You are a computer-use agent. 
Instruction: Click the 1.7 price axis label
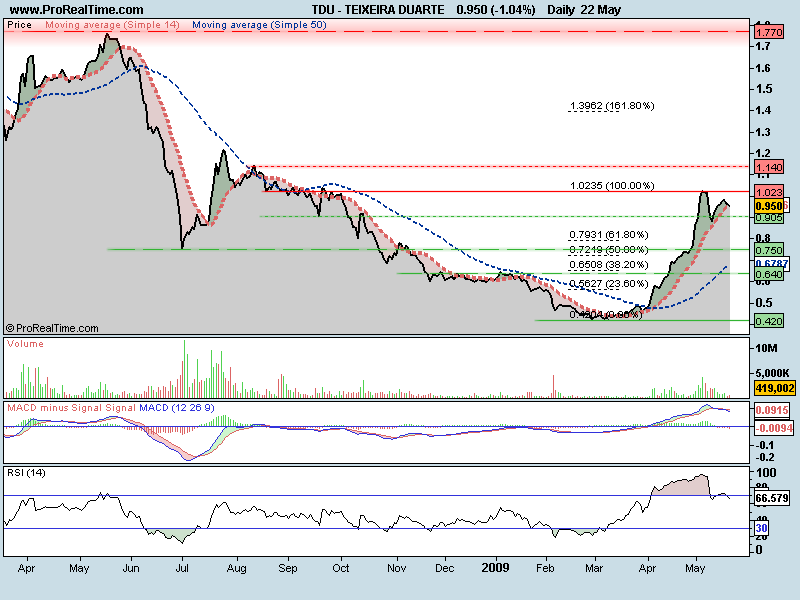coord(763,46)
